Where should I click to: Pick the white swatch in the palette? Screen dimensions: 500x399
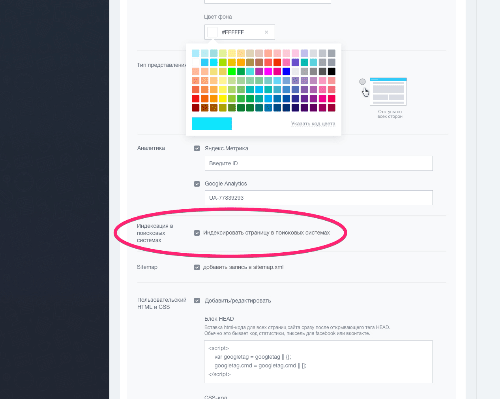tap(196, 62)
